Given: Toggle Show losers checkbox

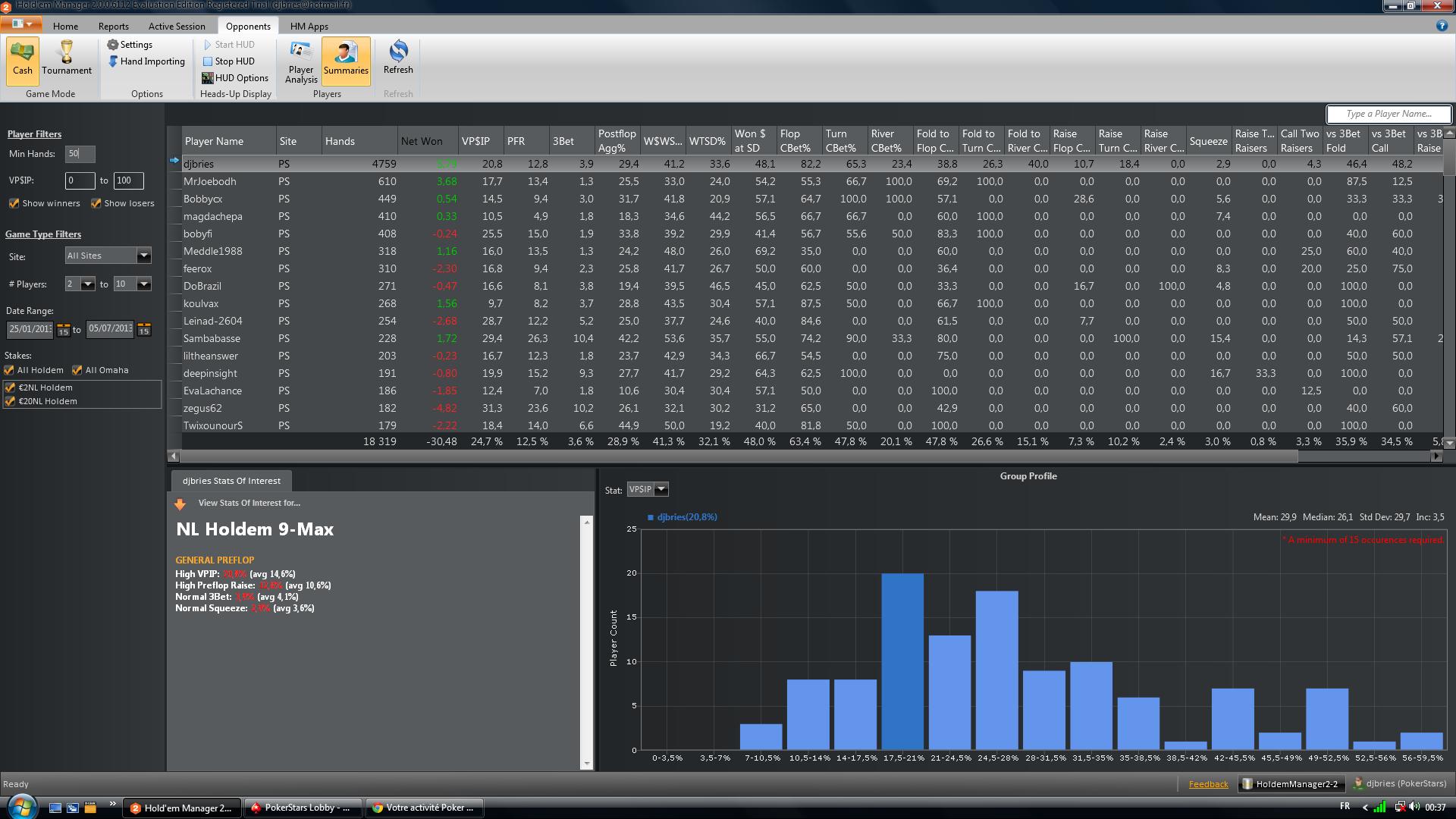Looking at the screenshot, I should (96, 203).
